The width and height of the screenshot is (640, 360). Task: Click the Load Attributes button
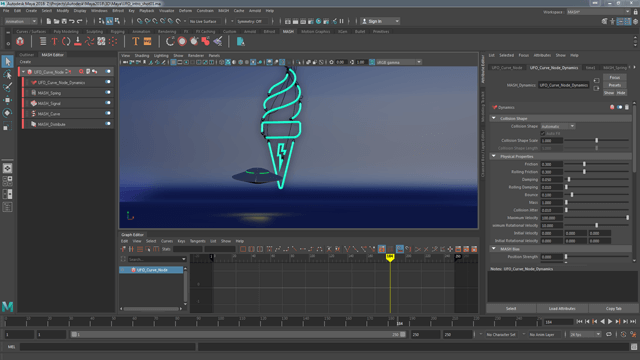[562, 309]
